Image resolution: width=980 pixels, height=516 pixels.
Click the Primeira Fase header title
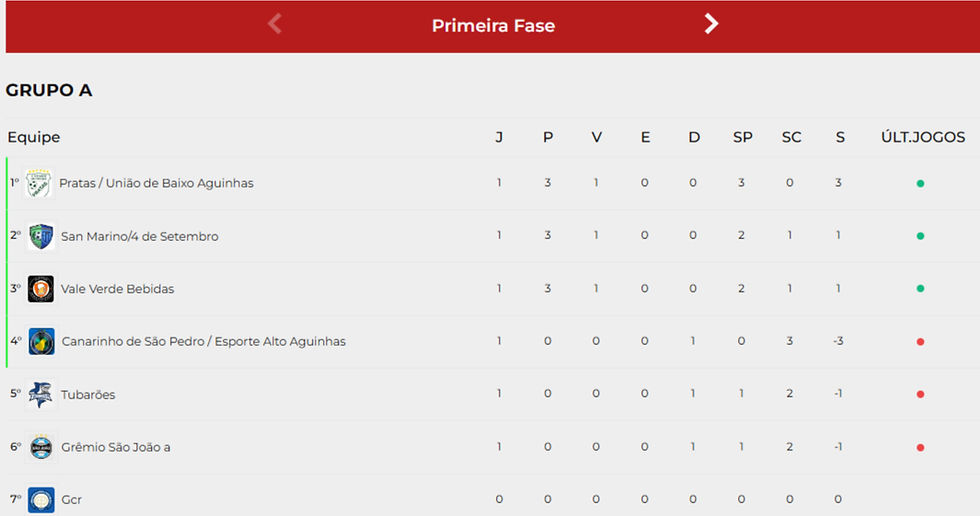[x=493, y=26]
